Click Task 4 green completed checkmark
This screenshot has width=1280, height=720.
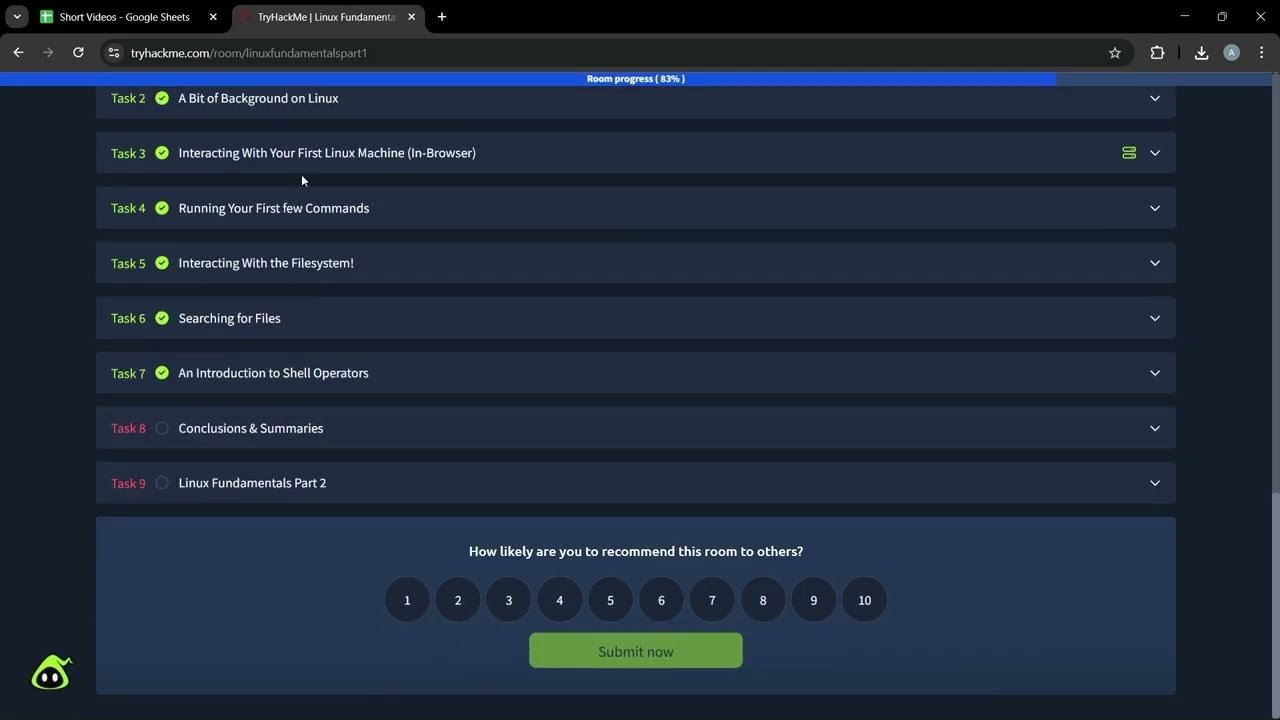(162, 208)
